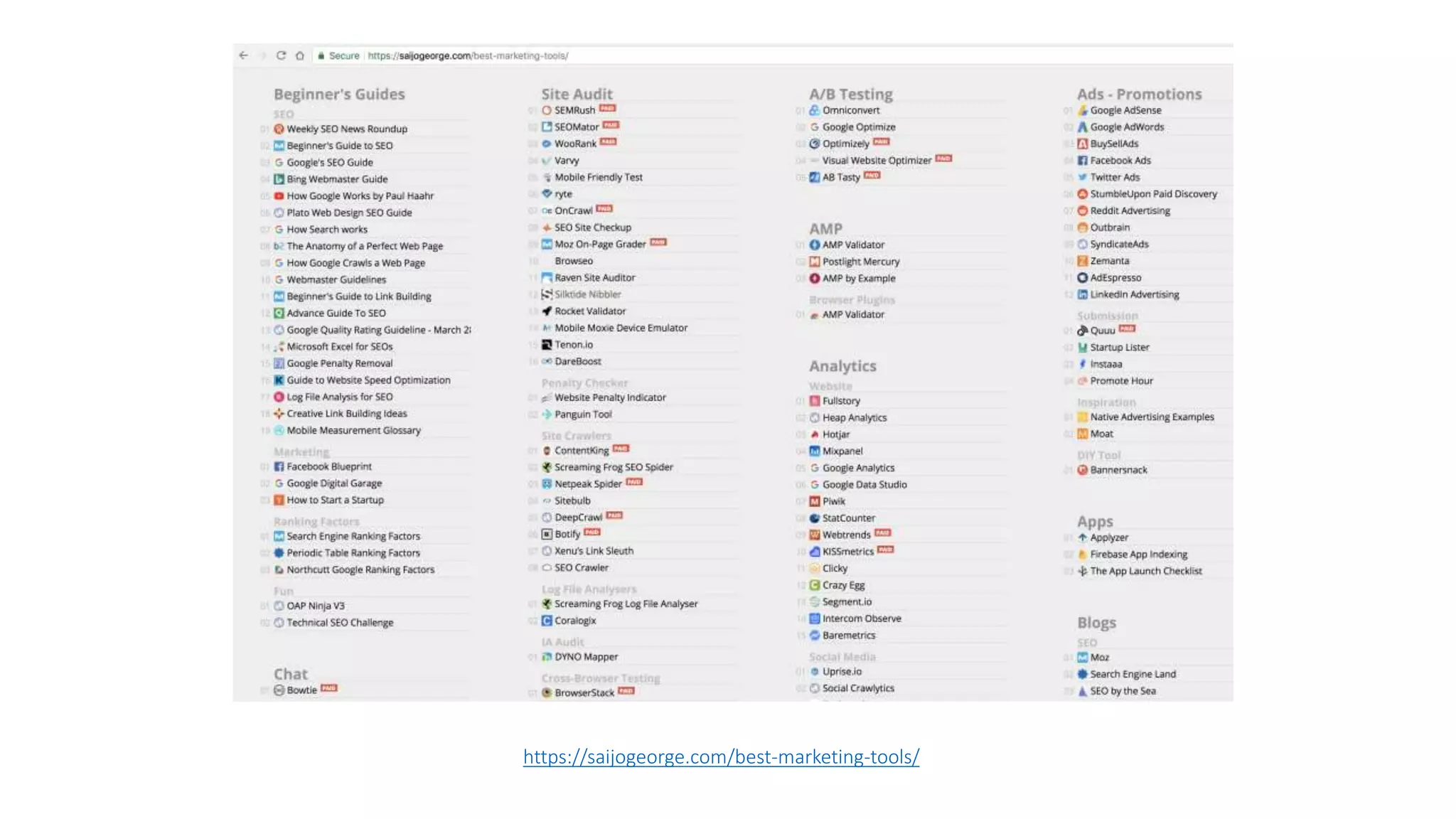Open Beginner's Guide to SEO link
Screen dimensions: 1456x819
pyautogui.click(x=340, y=146)
